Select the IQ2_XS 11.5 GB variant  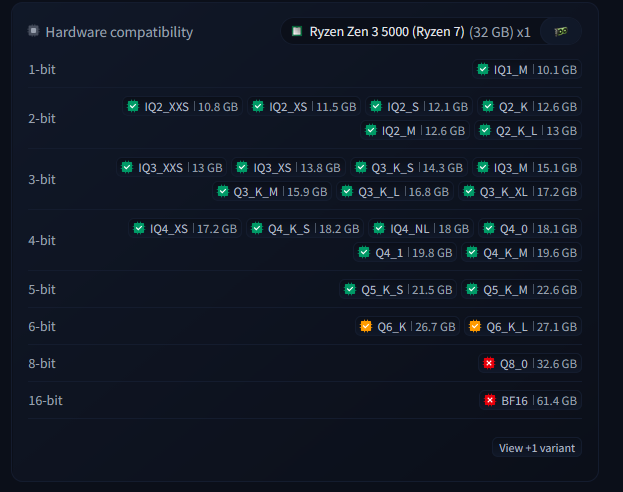304,107
